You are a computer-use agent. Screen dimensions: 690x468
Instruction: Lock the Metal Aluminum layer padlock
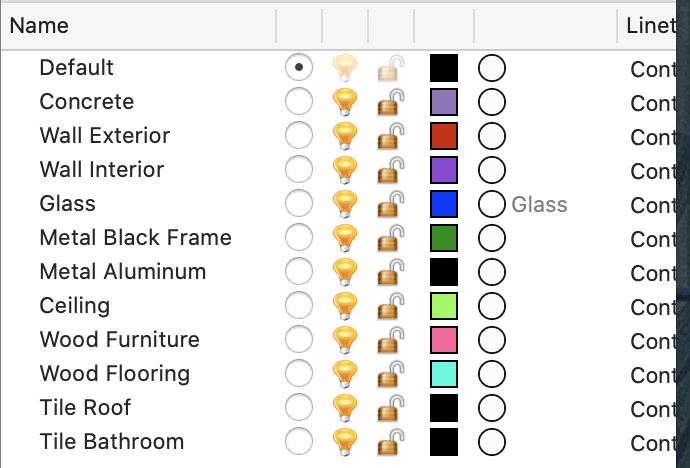pyautogui.click(x=391, y=272)
